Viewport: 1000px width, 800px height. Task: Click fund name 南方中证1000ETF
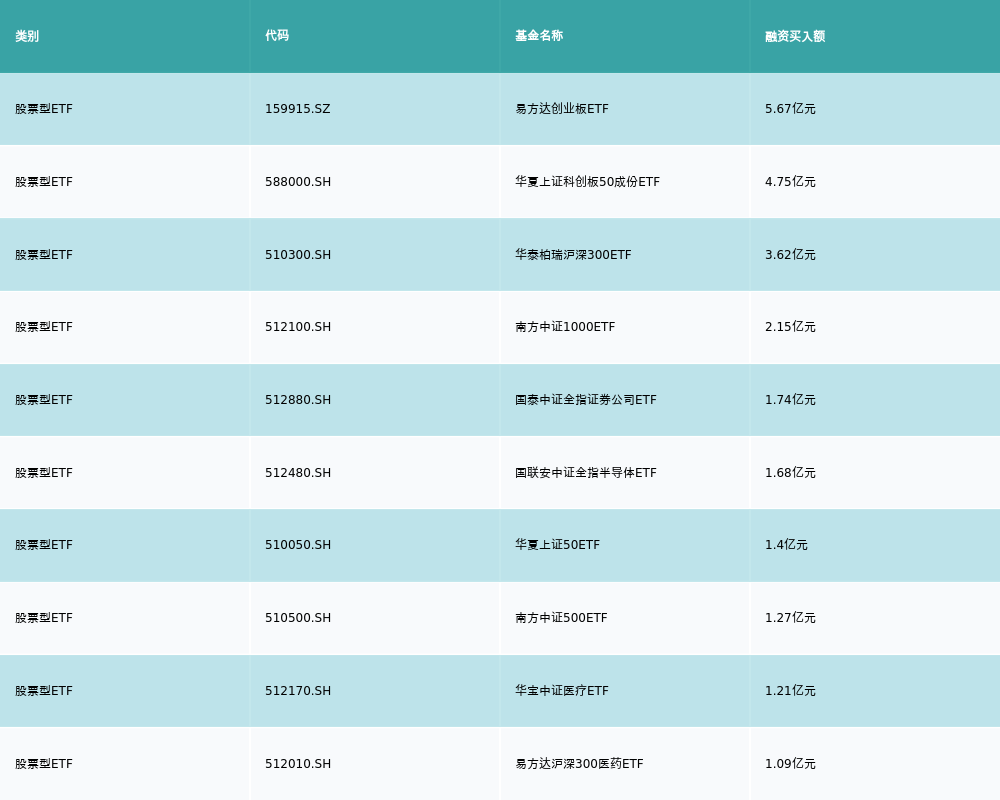coord(565,327)
